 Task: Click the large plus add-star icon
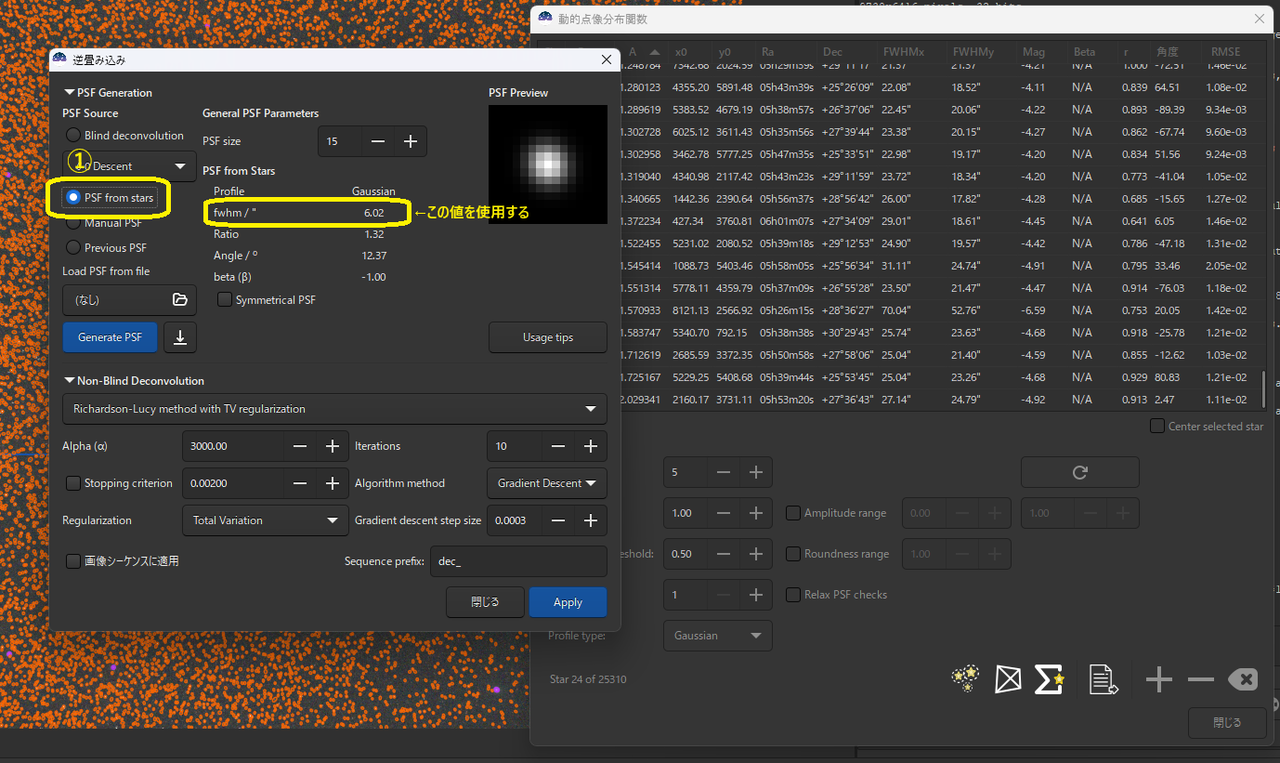click(x=1158, y=680)
